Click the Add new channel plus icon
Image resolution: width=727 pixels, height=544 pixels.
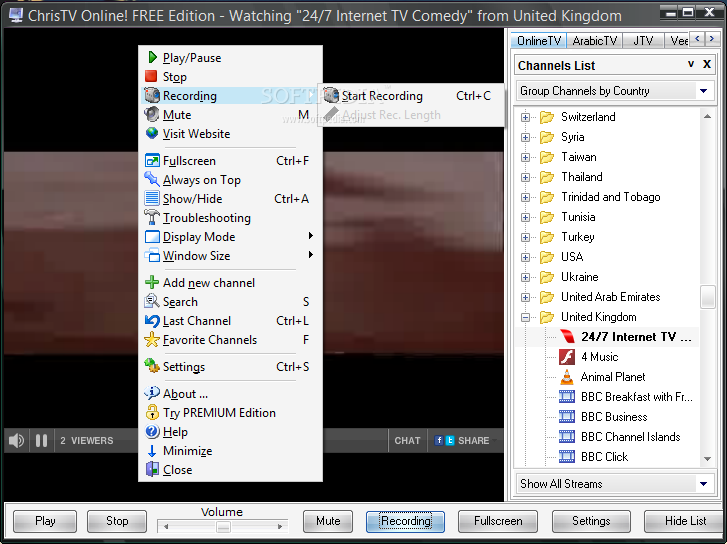152,282
